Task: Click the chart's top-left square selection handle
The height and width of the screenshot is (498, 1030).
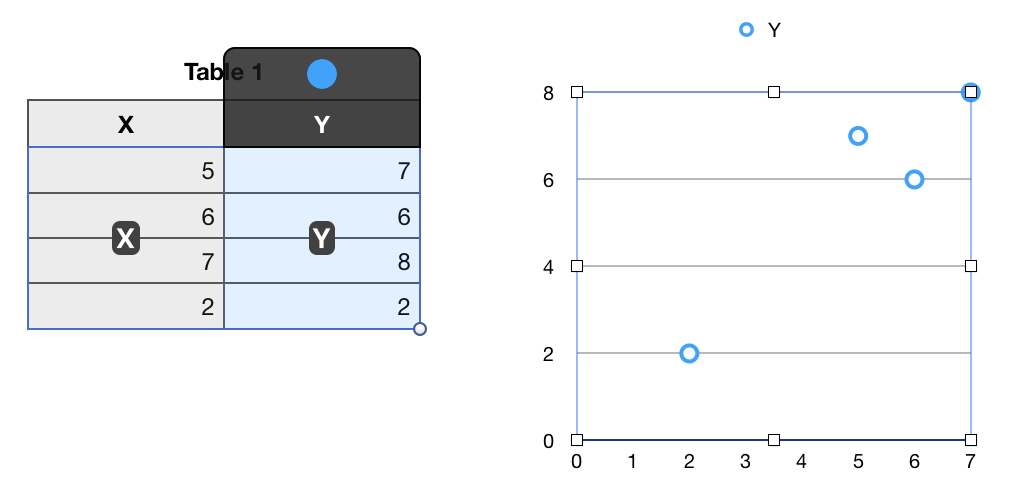Action: (x=577, y=92)
